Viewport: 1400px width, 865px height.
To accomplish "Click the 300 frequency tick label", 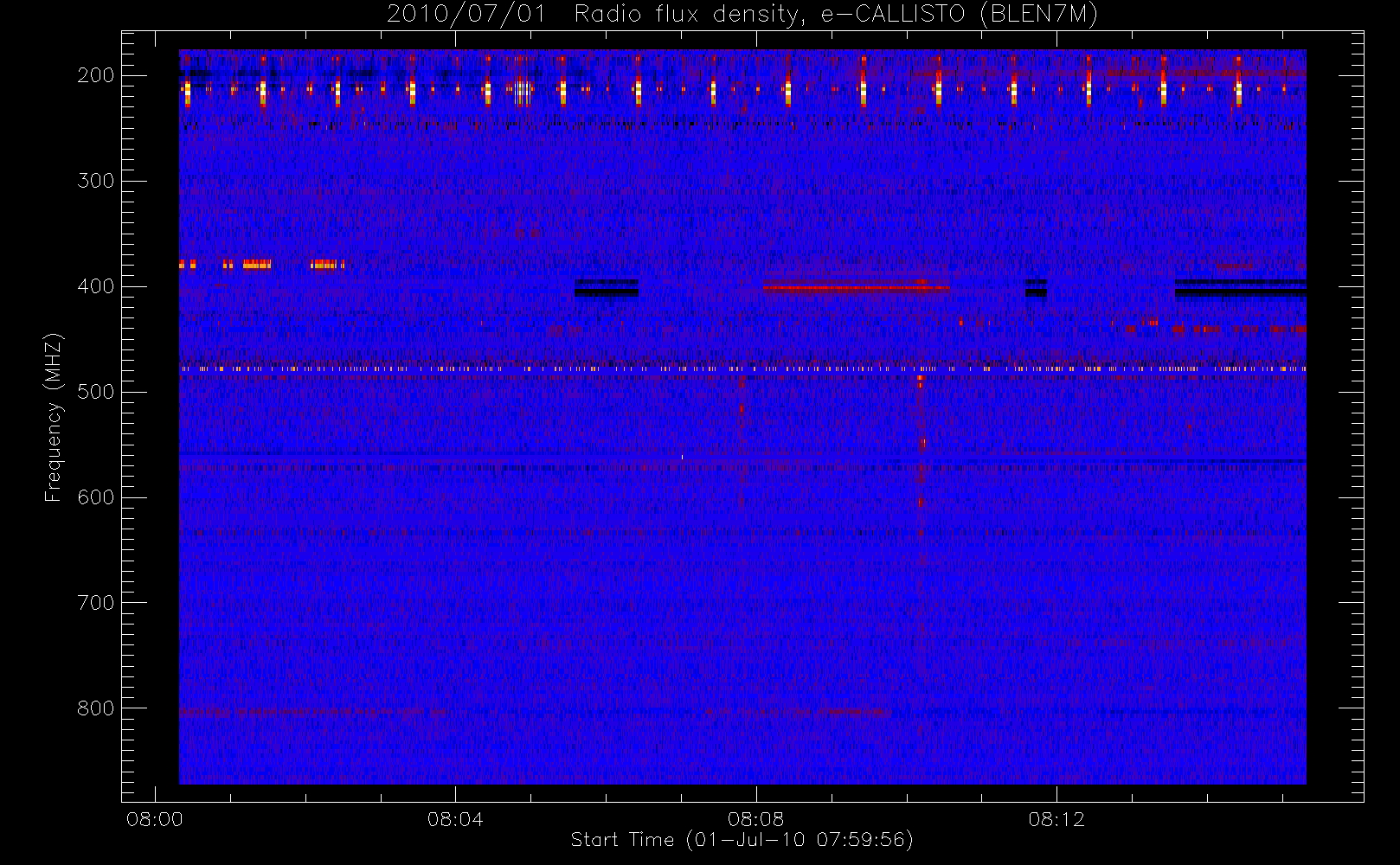I will pos(96,181).
